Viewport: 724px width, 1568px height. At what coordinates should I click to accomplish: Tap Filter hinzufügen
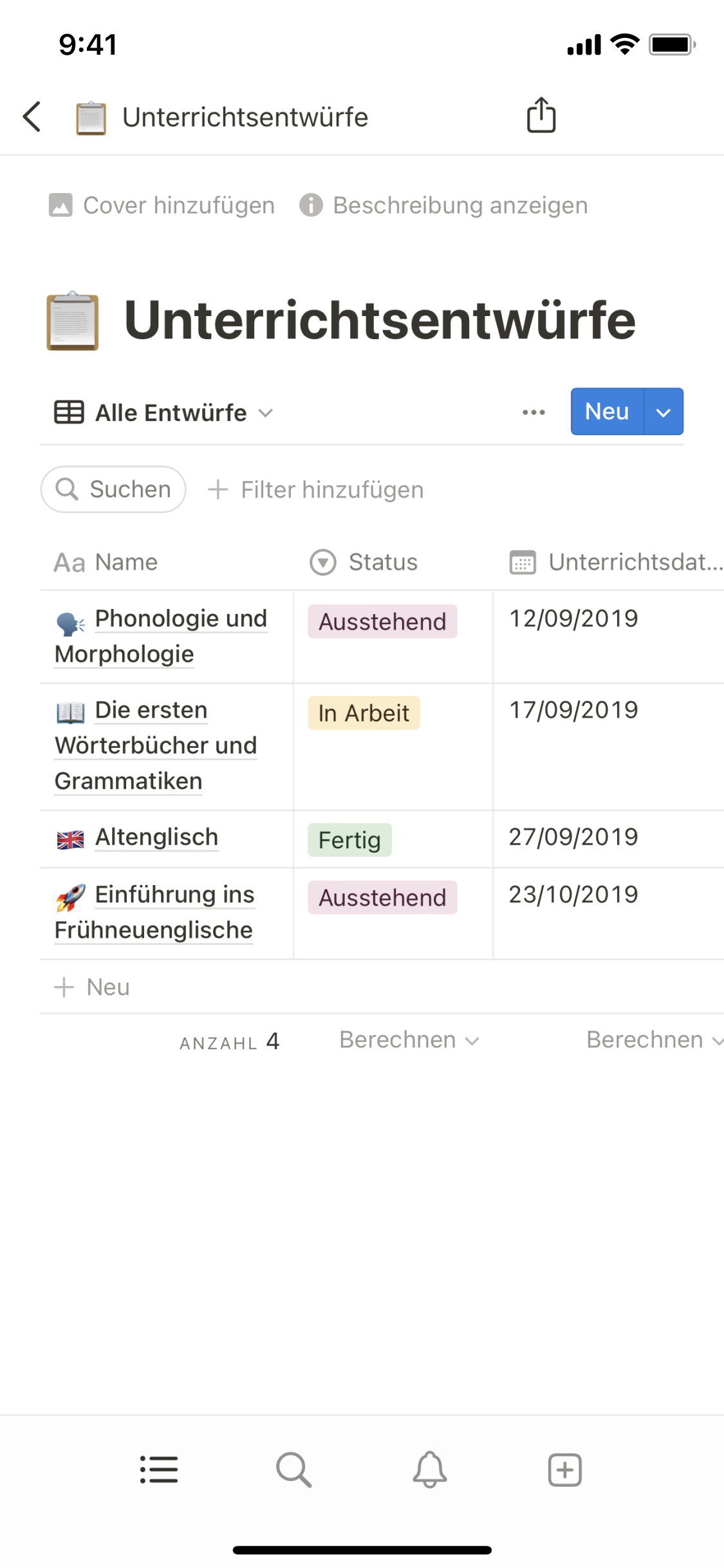point(316,490)
